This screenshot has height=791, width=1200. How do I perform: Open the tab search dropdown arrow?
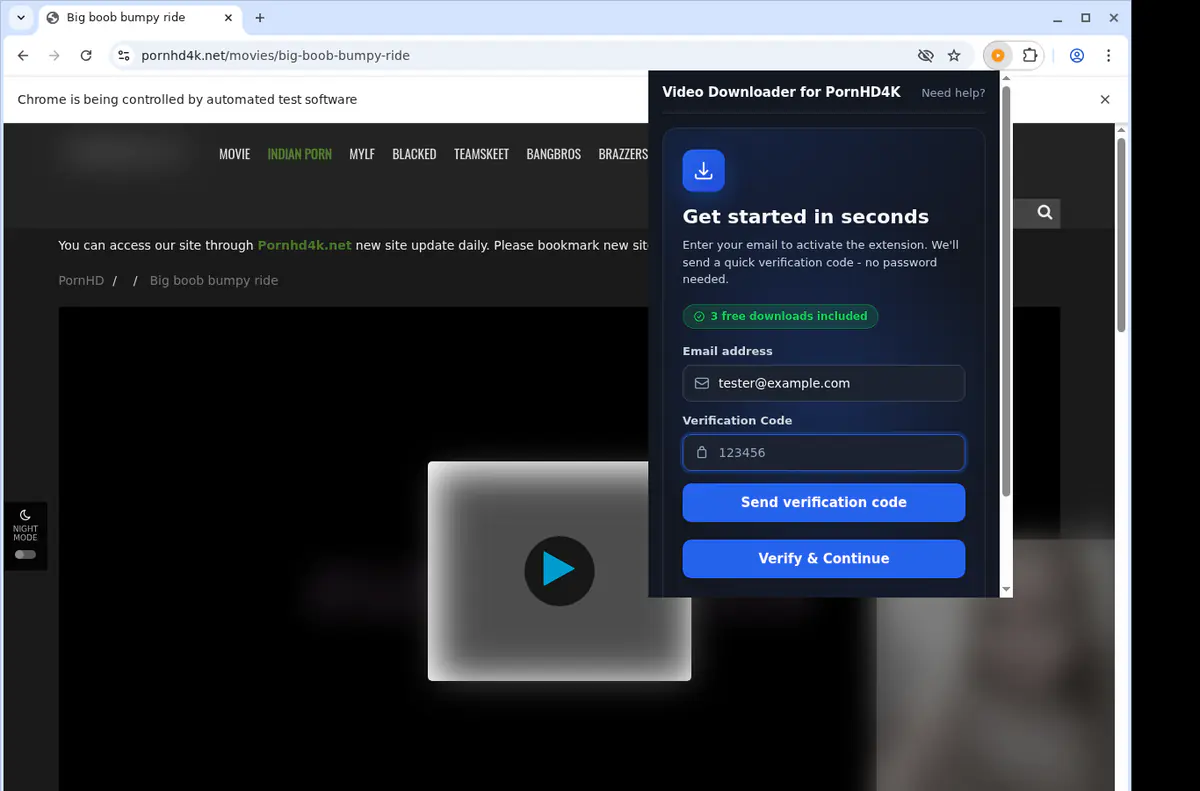pyautogui.click(x=21, y=18)
